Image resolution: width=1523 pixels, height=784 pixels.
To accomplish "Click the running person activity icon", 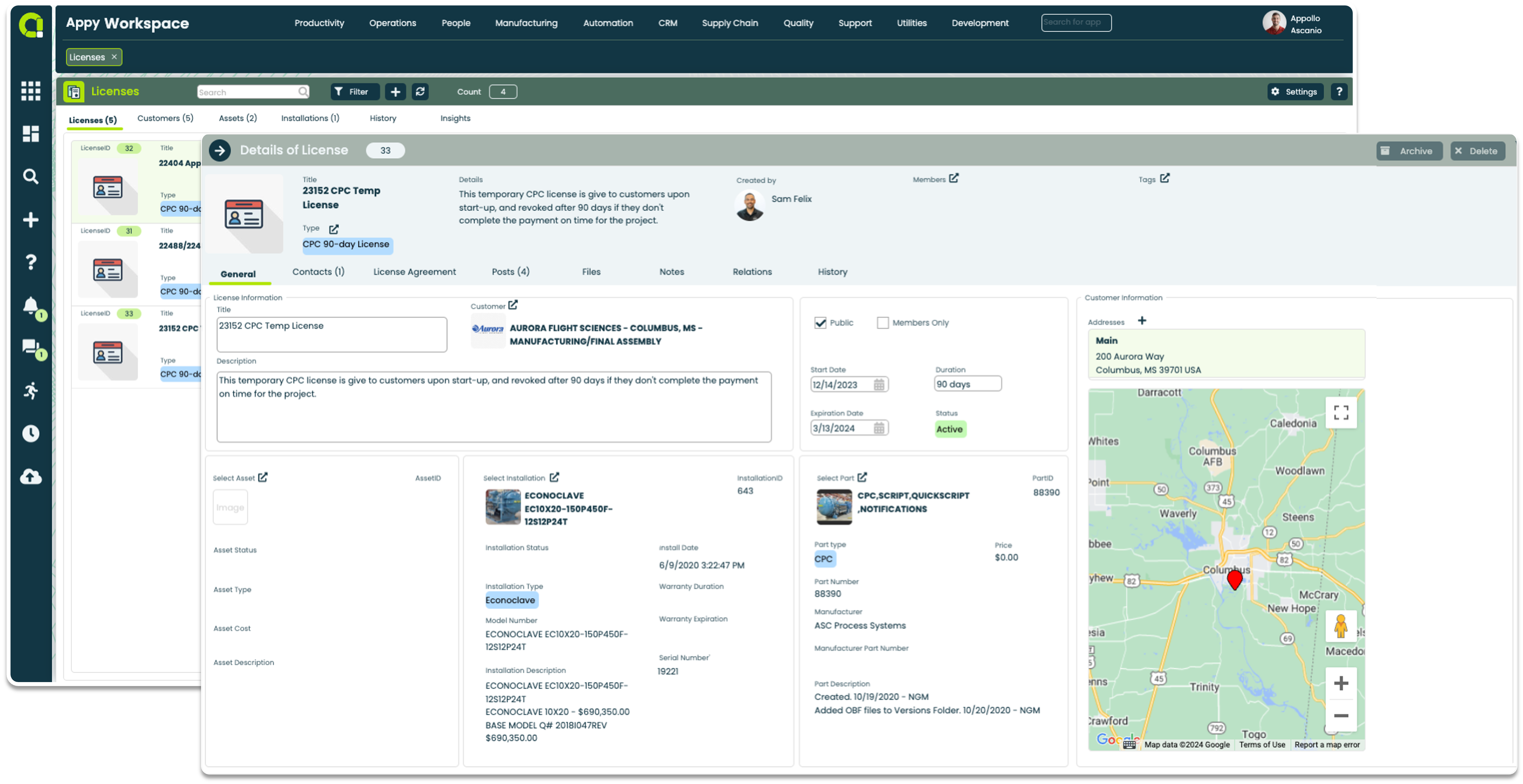I will click(x=31, y=390).
